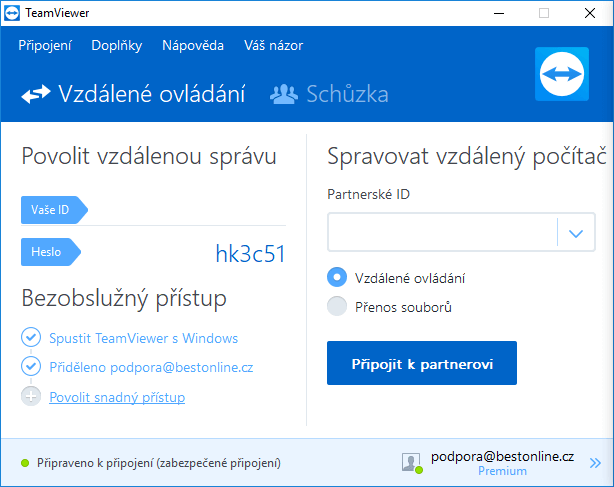Image resolution: width=614 pixels, height=487 pixels.
Task: Click the green connection status dot
Action: pyautogui.click(x=25, y=463)
